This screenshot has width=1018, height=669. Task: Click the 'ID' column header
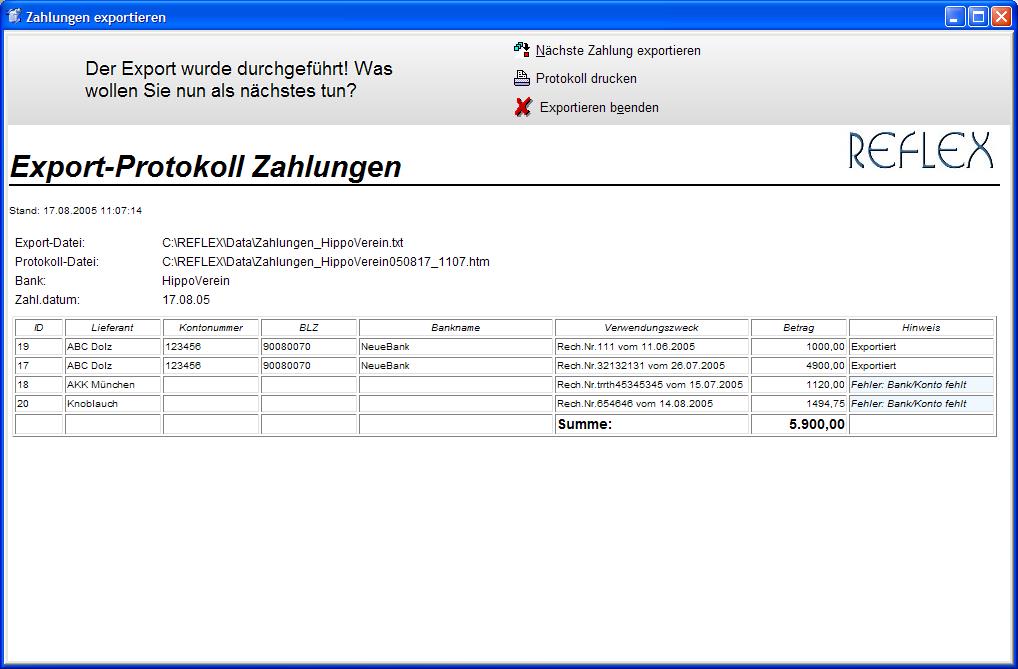(39, 328)
